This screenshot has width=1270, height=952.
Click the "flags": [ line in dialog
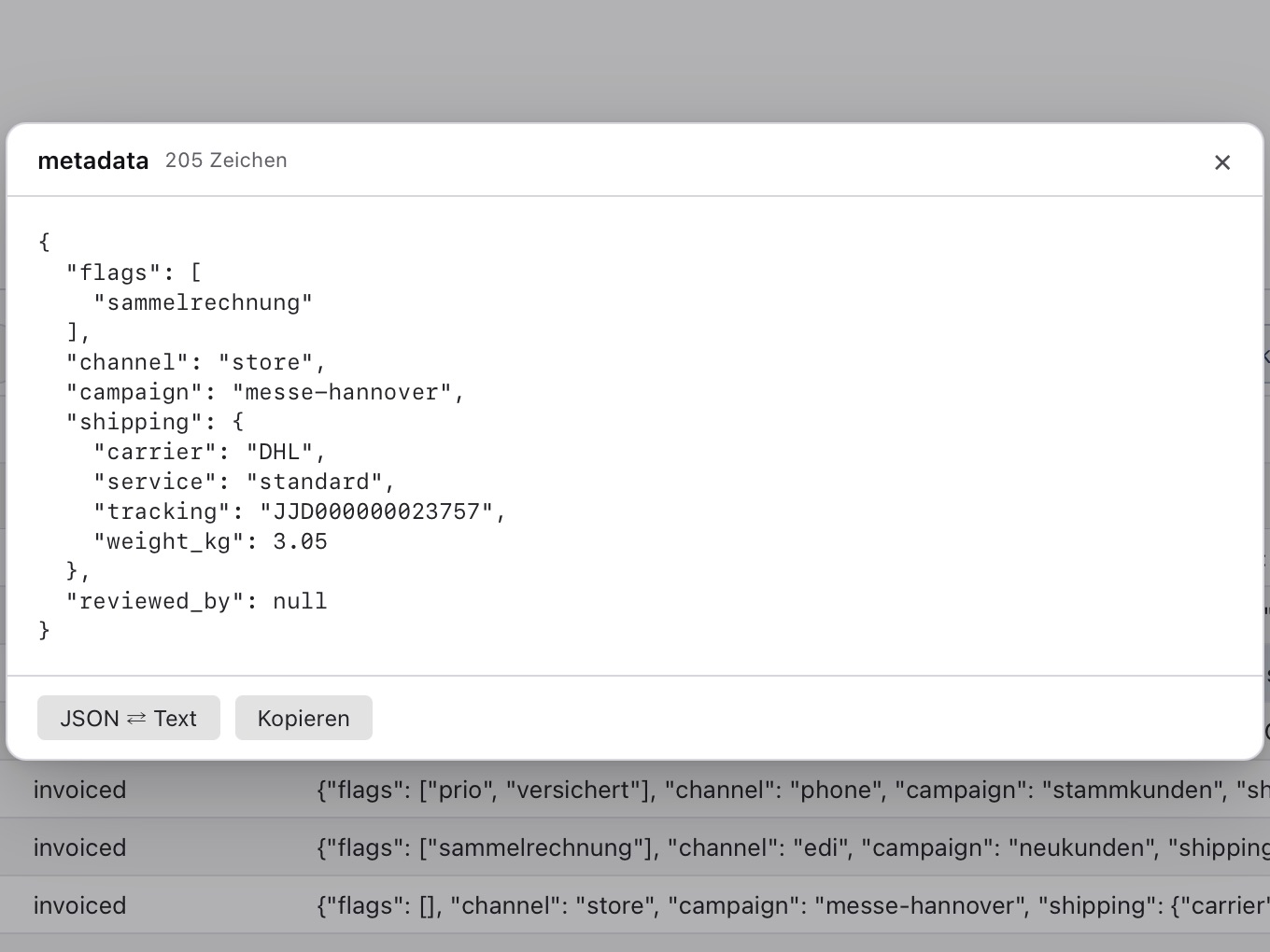pyautogui.click(x=134, y=273)
